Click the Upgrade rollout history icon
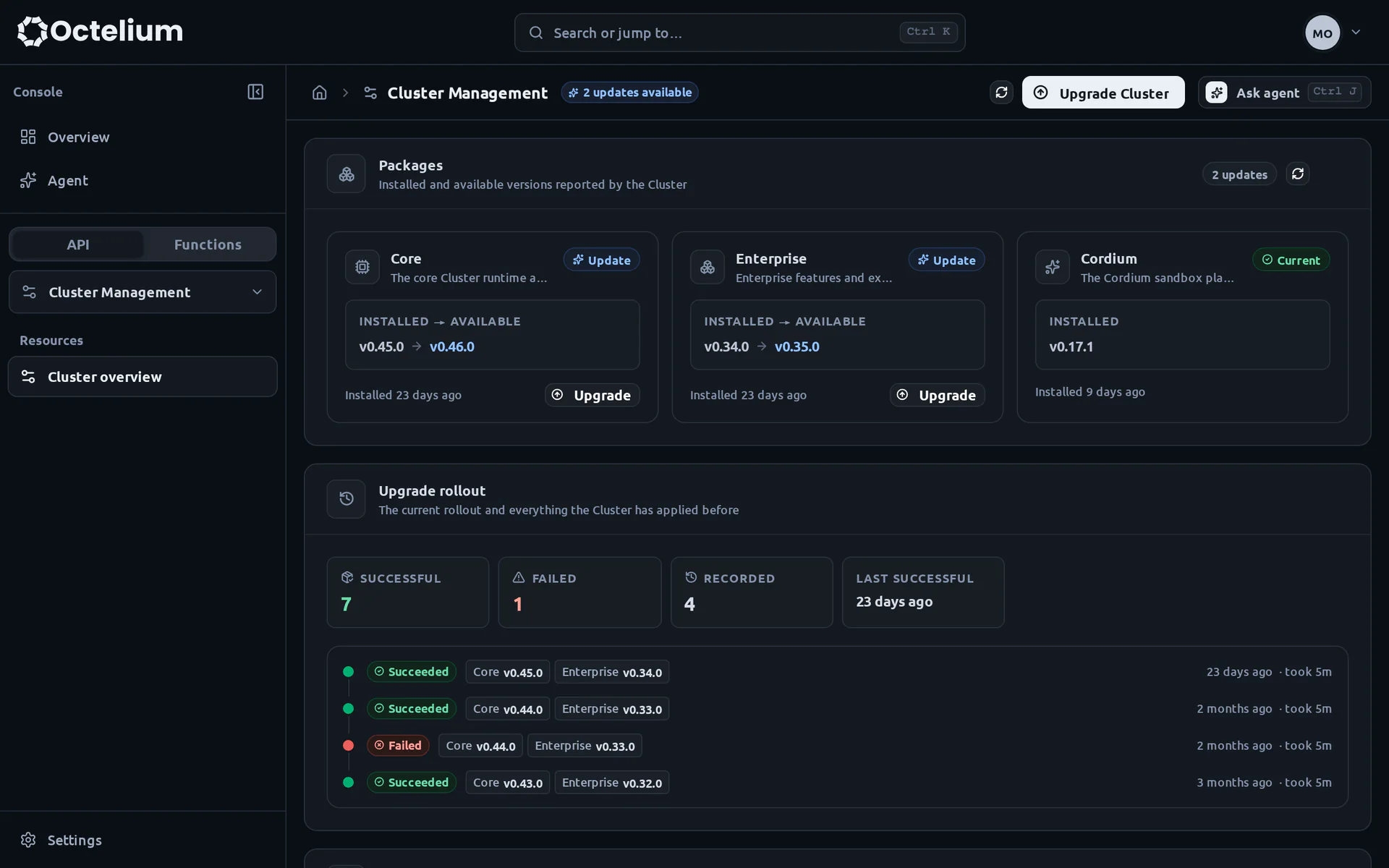This screenshot has height=868, width=1389. tap(347, 499)
